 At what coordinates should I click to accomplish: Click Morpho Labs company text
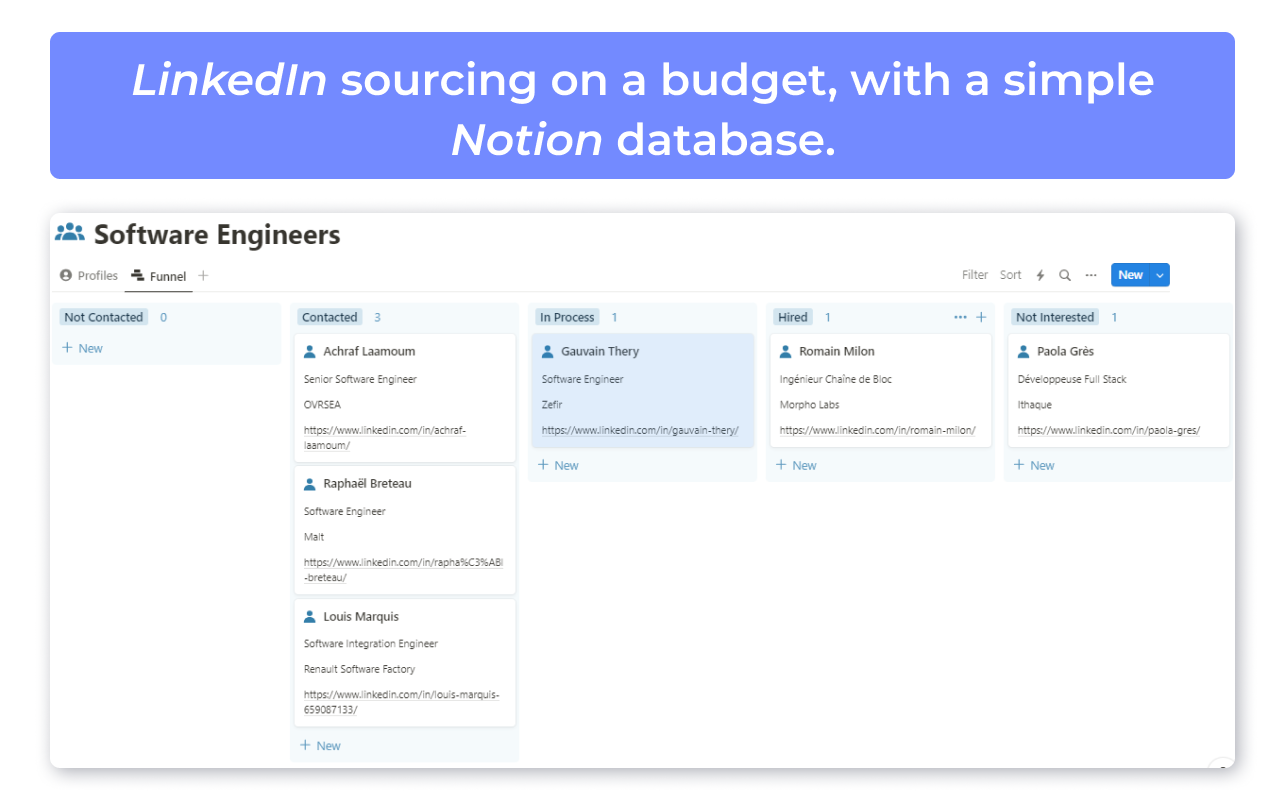coord(810,405)
